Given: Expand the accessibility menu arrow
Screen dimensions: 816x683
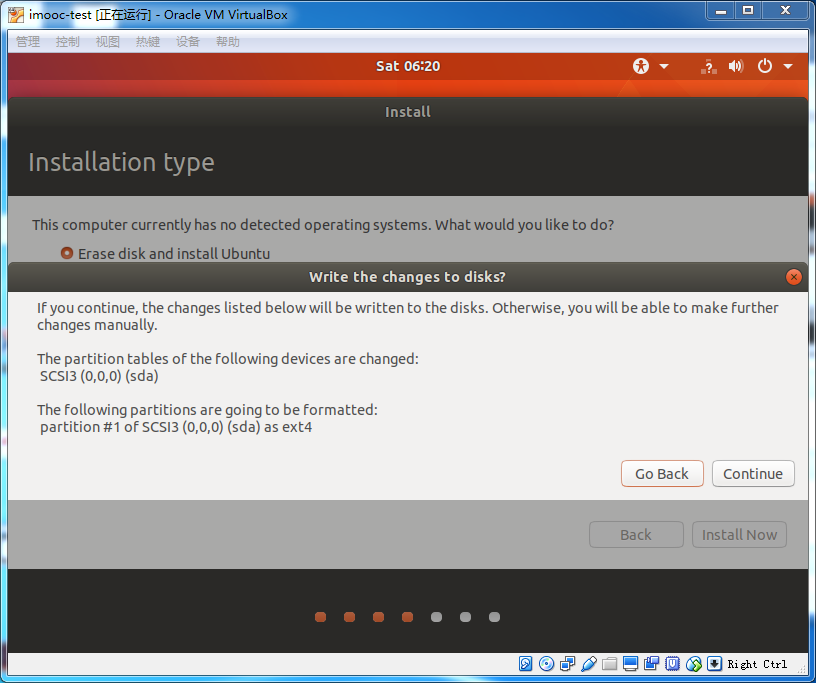Looking at the screenshot, I should click(x=664, y=67).
